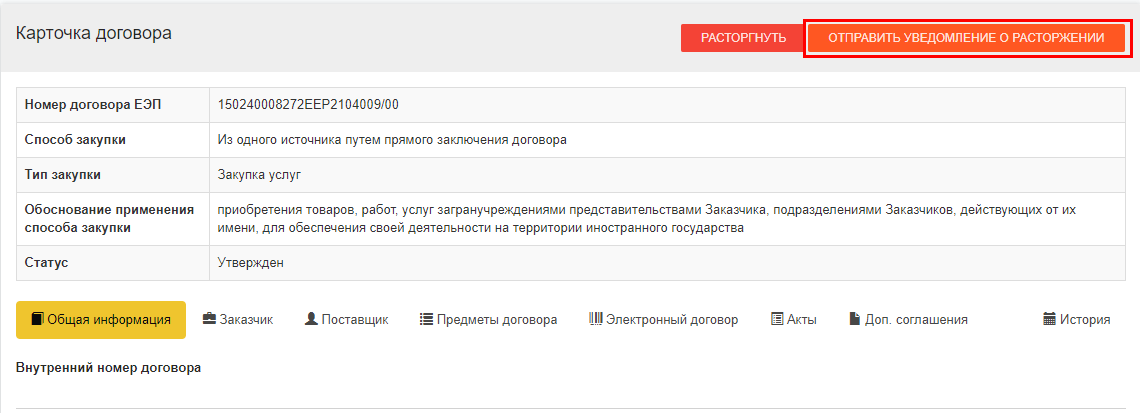The height and width of the screenshot is (413, 1140).
Task: Click the red РАСТОРГНУТЬ button
Action: [x=743, y=38]
